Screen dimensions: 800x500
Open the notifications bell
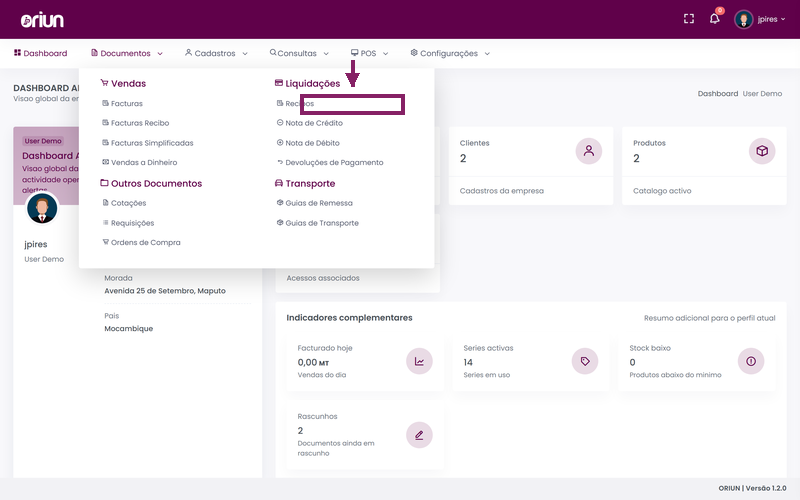(714, 19)
